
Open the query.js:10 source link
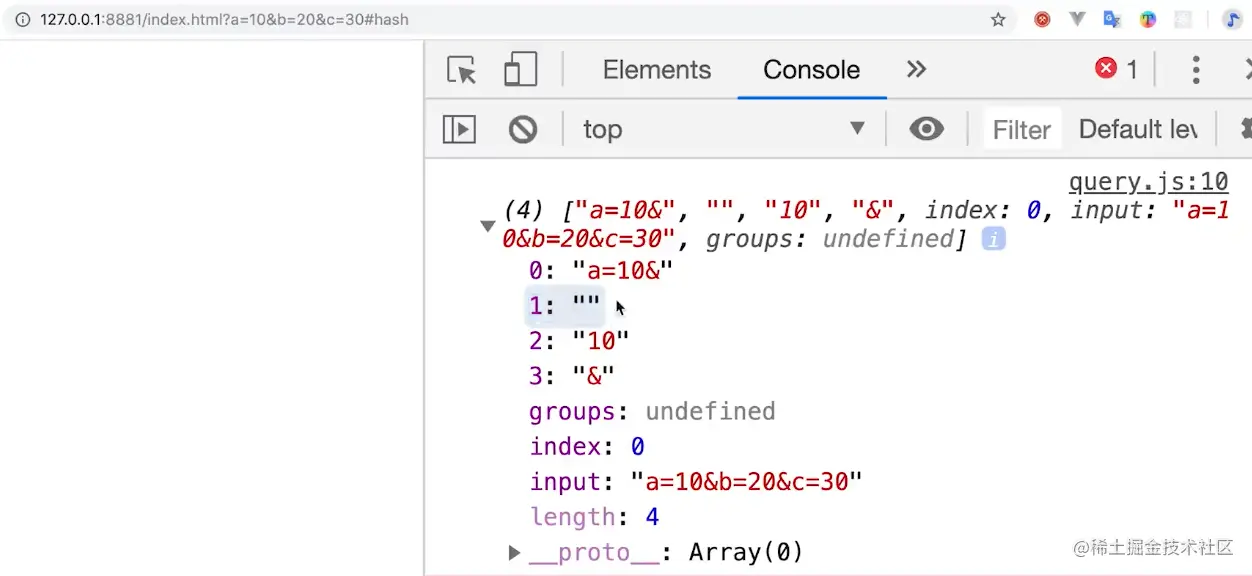pyautogui.click(x=1148, y=182)
